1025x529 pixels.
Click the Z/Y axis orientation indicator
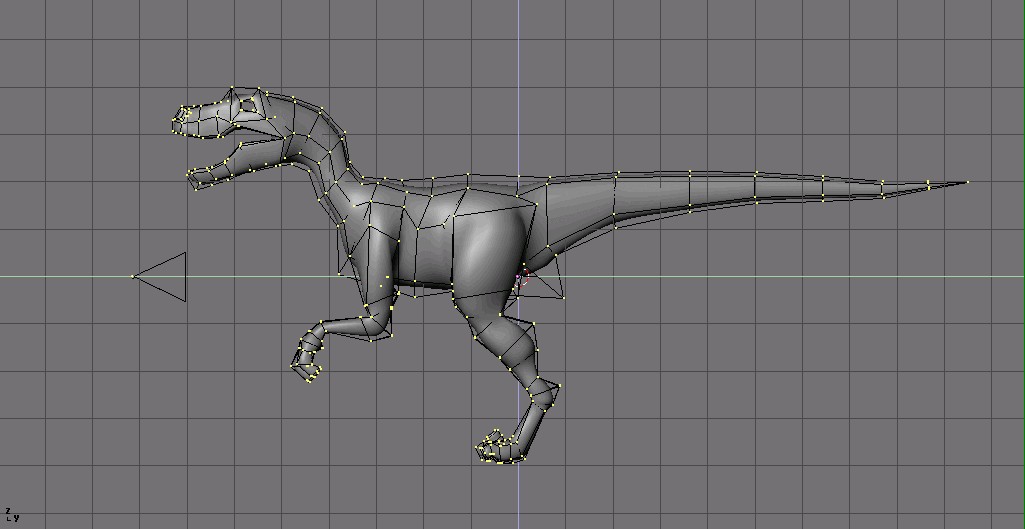(x=12, y=515)
